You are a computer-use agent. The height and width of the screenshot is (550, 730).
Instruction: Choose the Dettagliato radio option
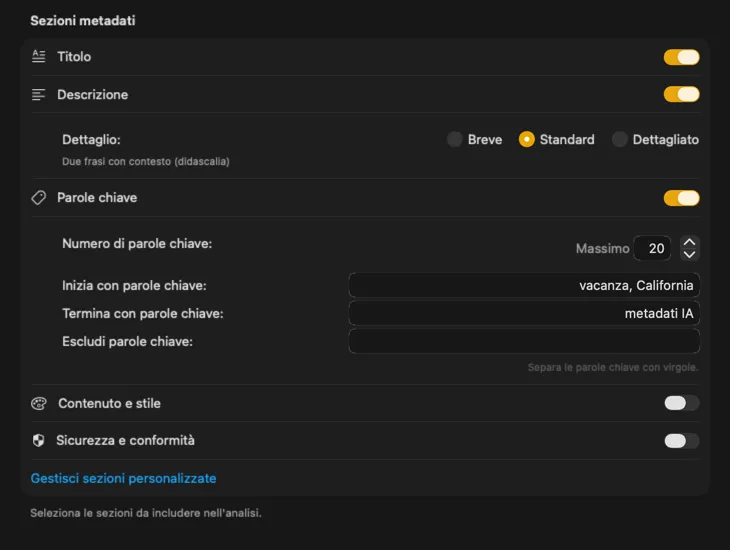(619, 139)
